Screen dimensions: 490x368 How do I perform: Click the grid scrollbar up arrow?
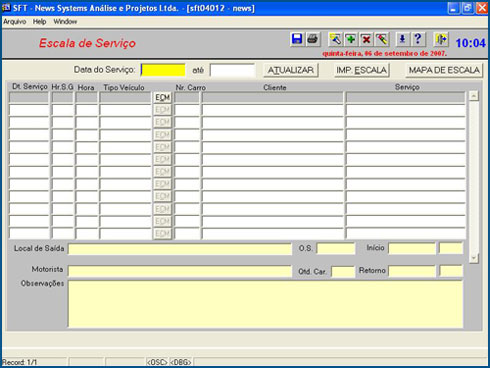tap(473, 96)
